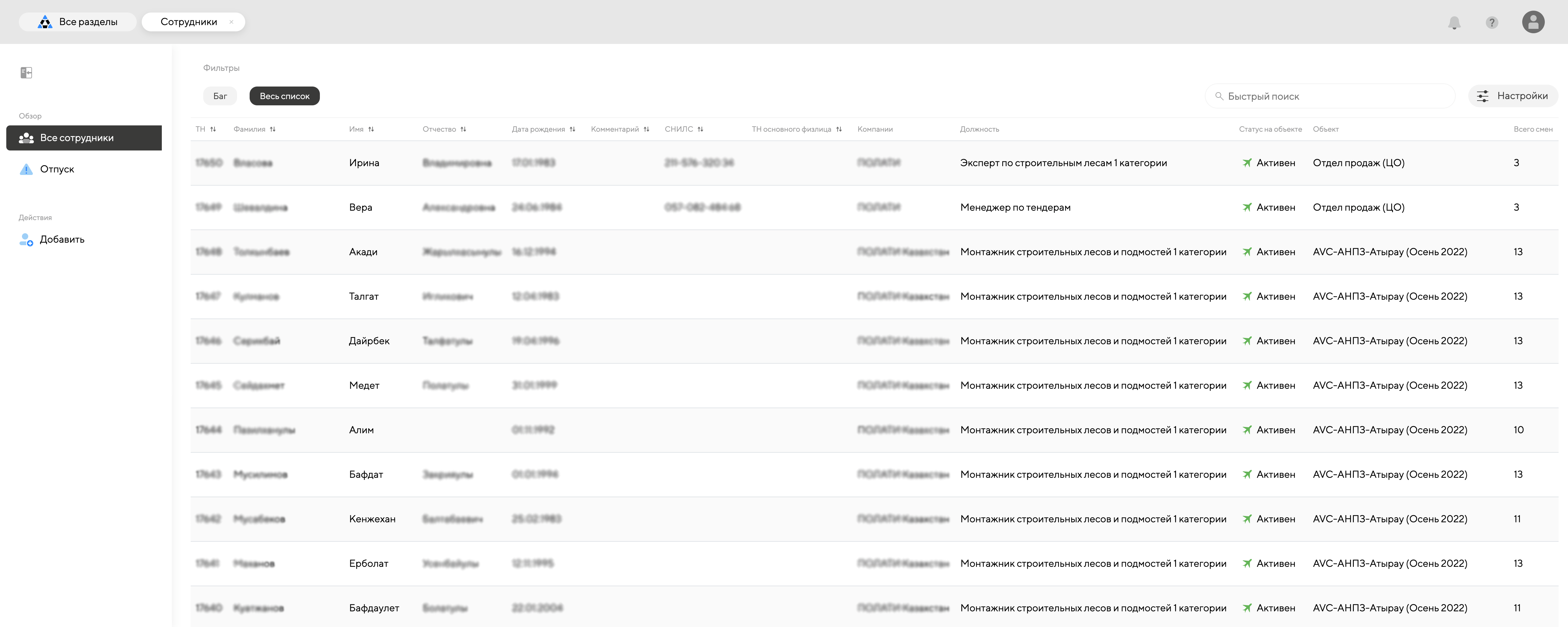
Task: Click the Всего смен column header
Action: pyautogui.click(x=1533, y=129)
